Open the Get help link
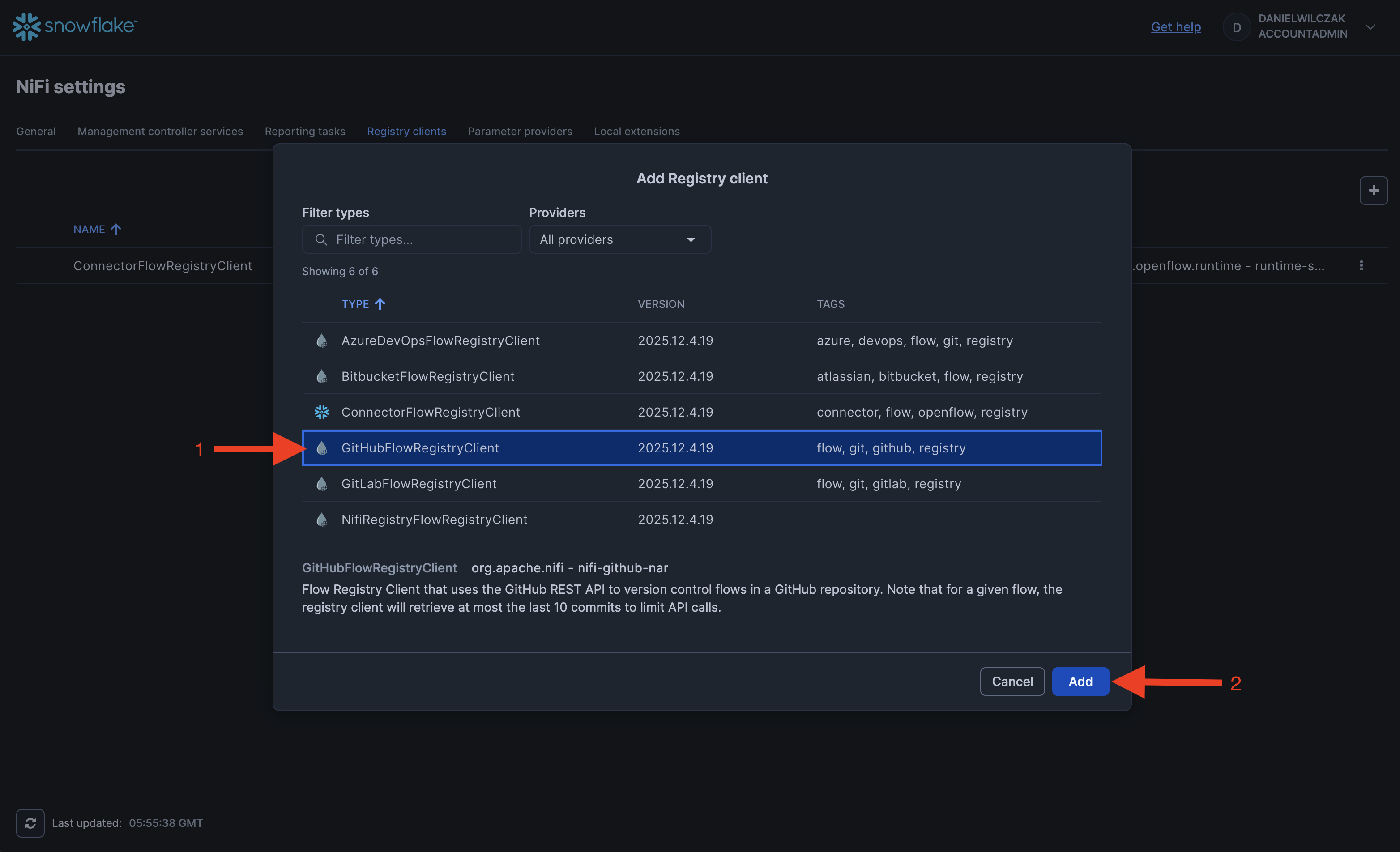Image resolution: width=1400 pixels, height=852 pixels. (1176, 27)
